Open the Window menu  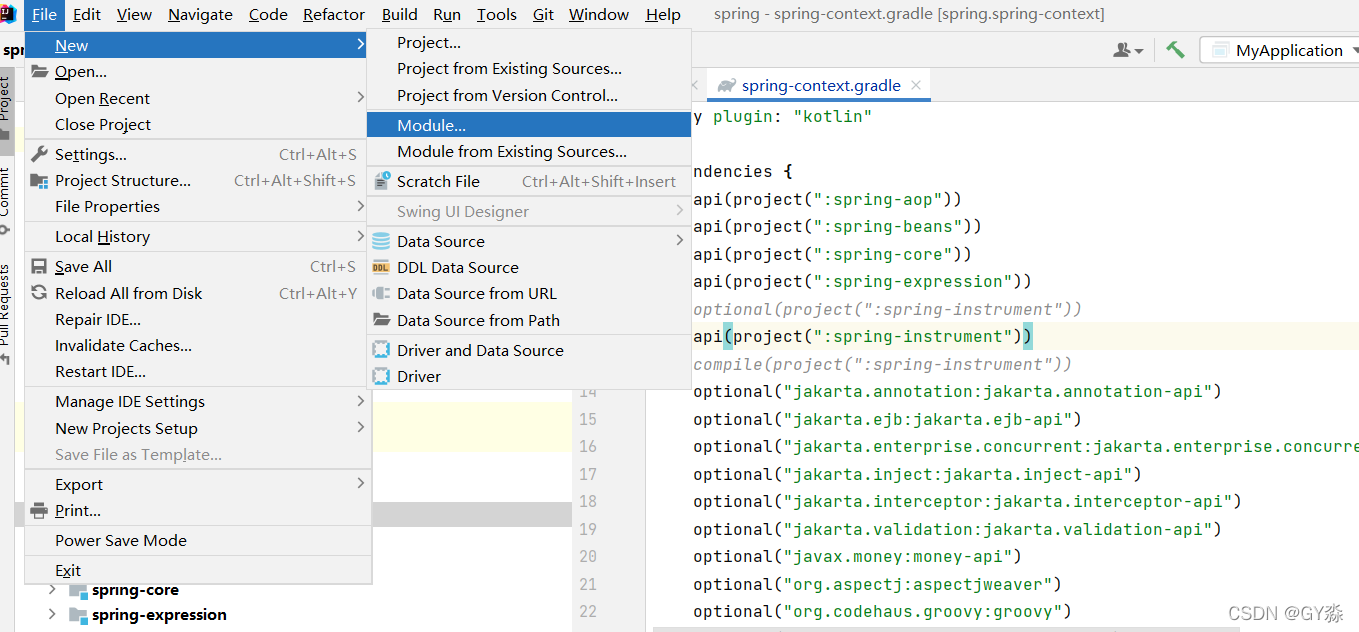(599, 14)
